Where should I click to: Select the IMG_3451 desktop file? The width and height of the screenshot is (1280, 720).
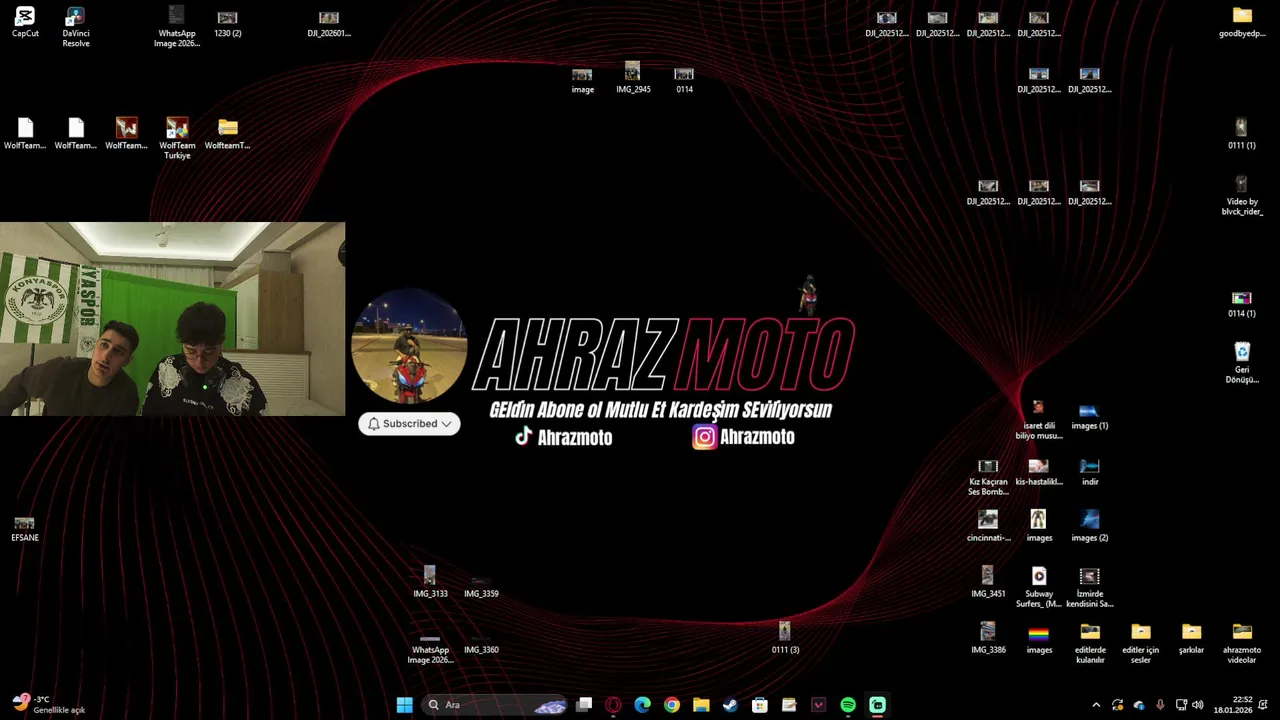pos(988,582)
